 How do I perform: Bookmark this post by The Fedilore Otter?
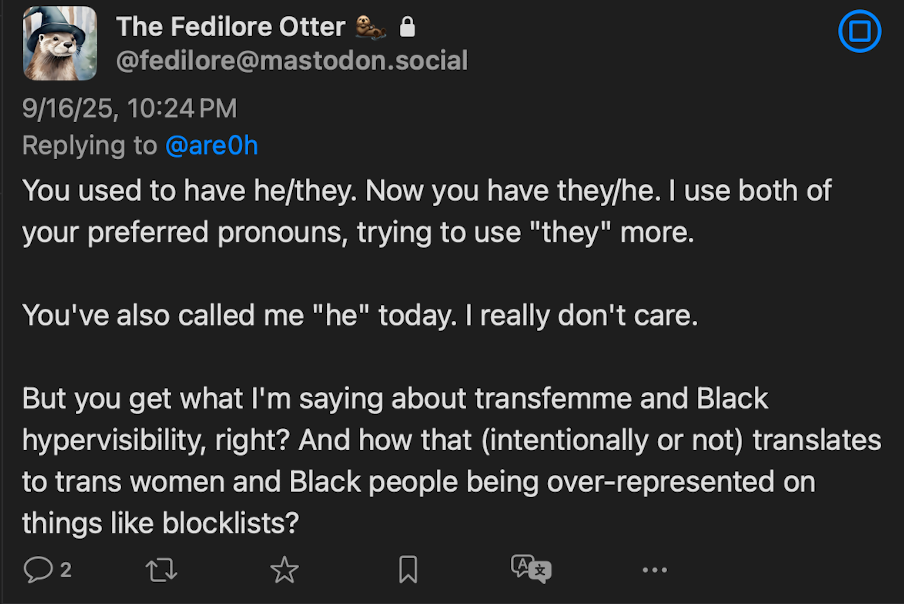click(x=408, y=570)
